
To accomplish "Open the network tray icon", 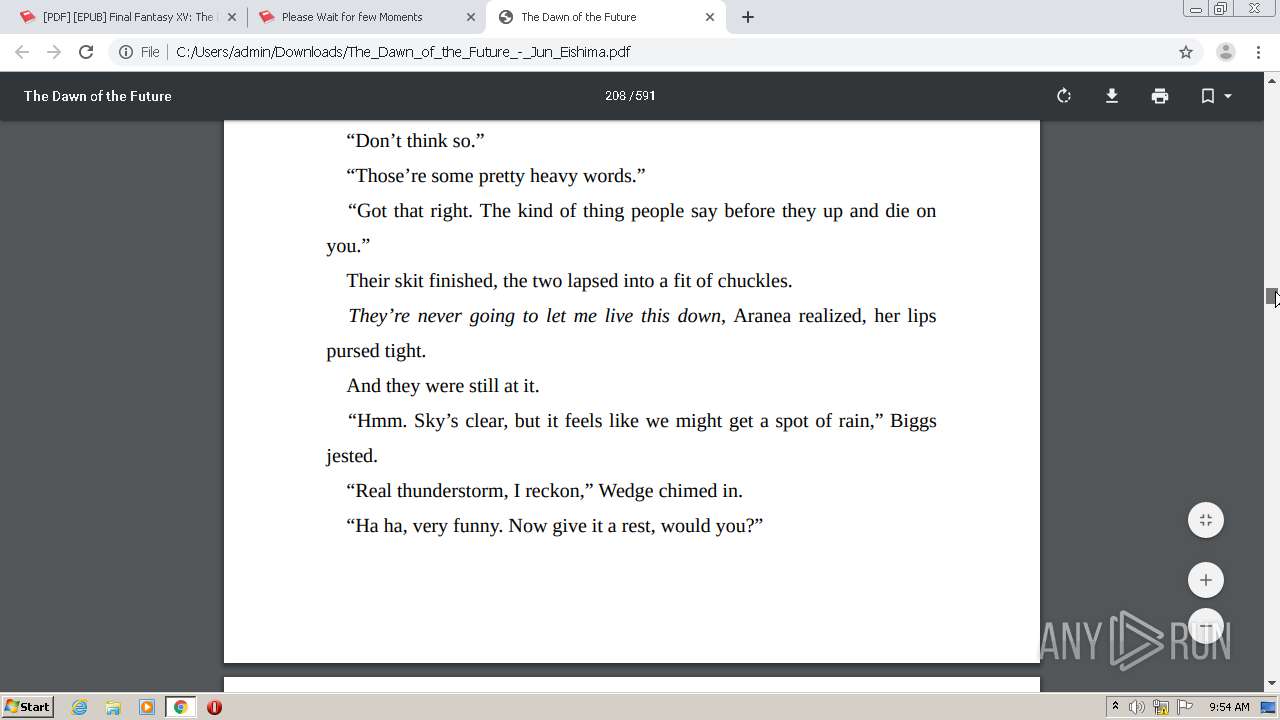I will click(x=1161, y=707).
